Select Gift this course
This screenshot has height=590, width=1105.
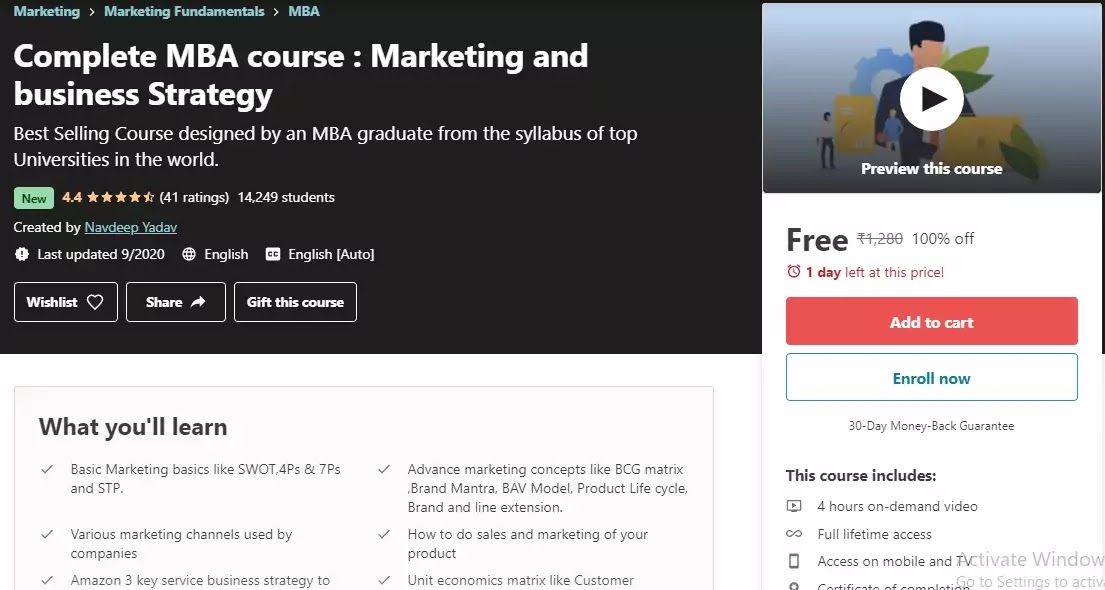[x=295, y=302]
